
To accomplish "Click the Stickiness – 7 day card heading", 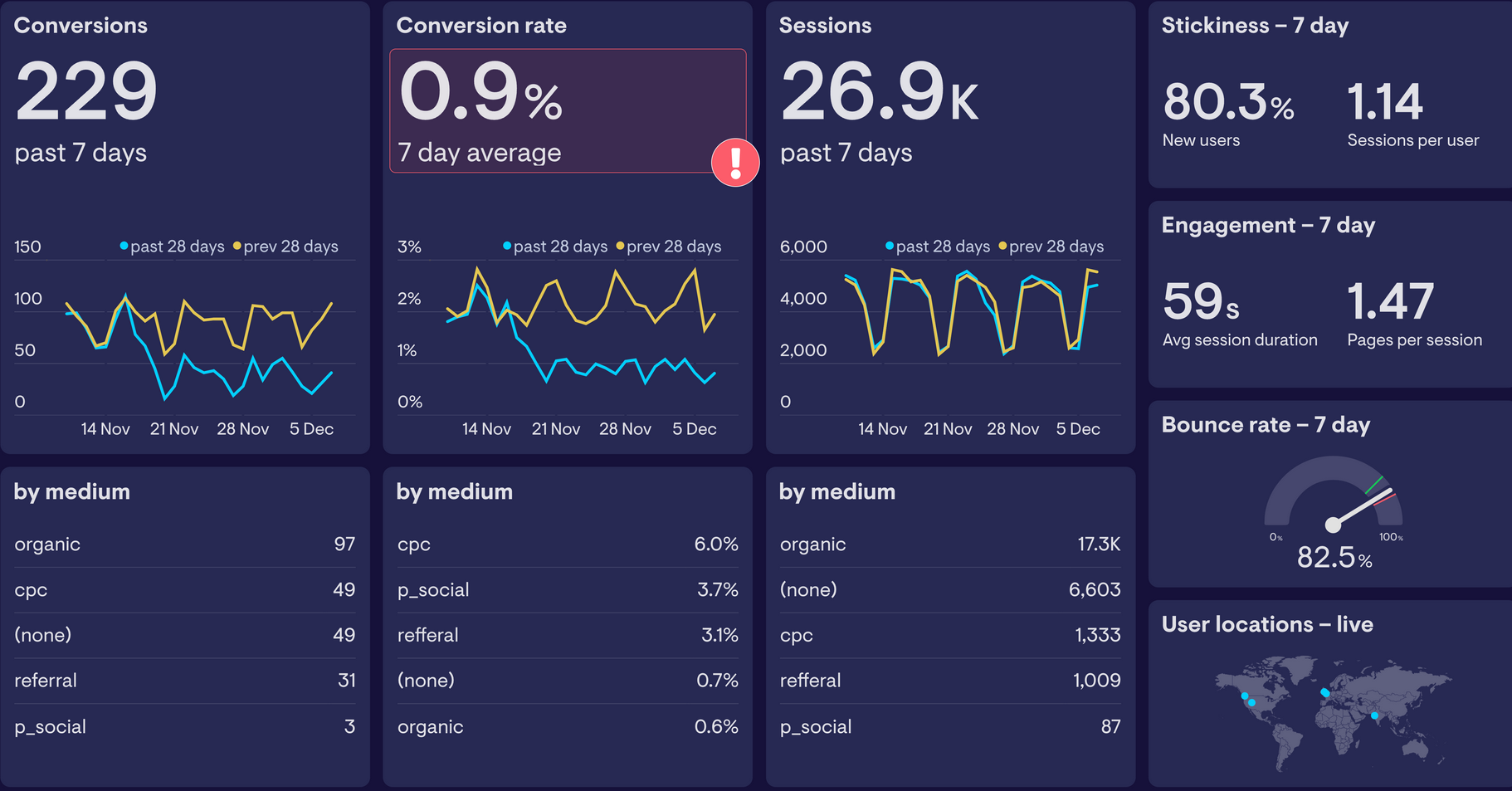I will [1256, 25].
